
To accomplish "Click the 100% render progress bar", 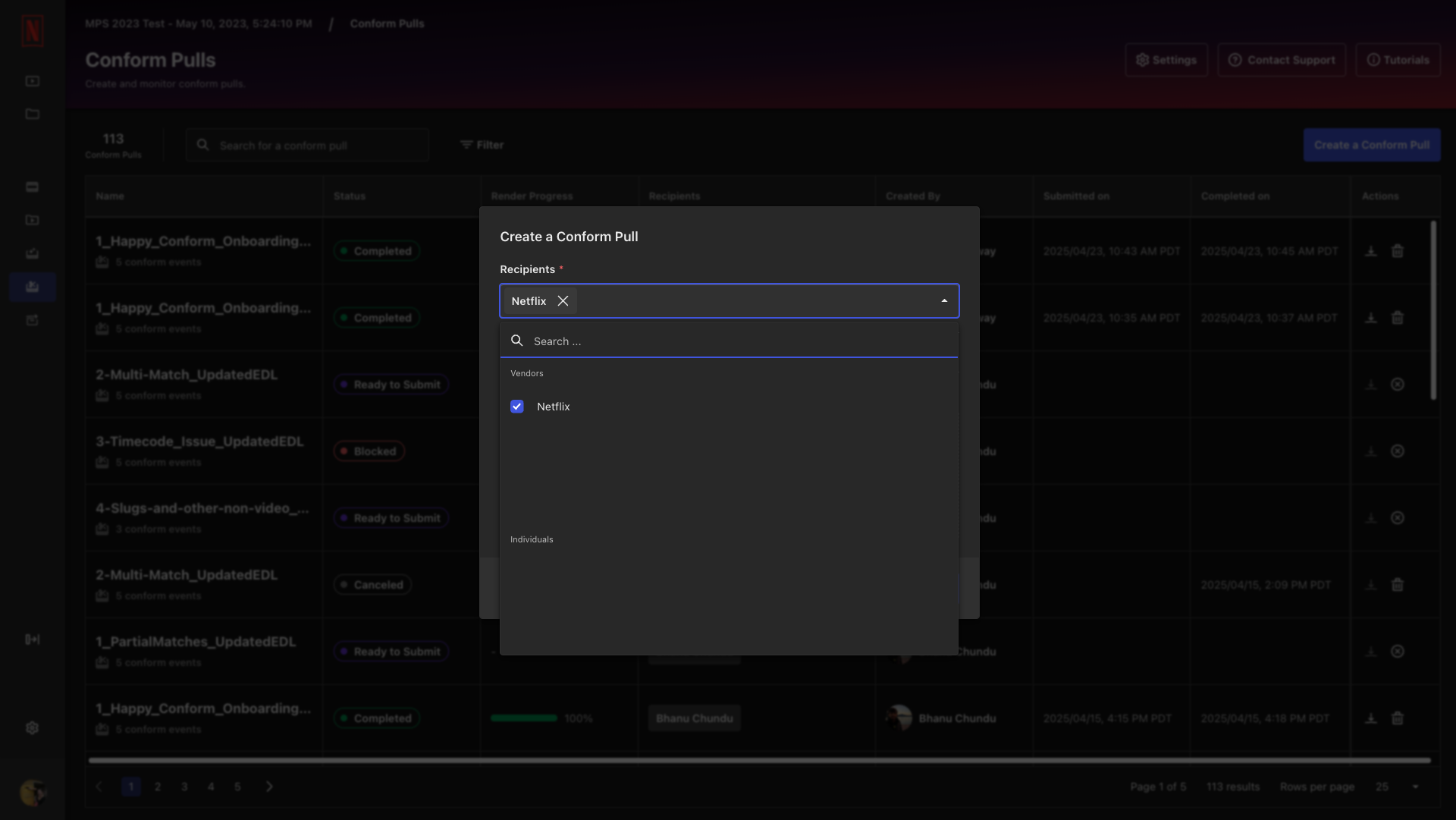I will pyautogui.click(x=524, y=718).
